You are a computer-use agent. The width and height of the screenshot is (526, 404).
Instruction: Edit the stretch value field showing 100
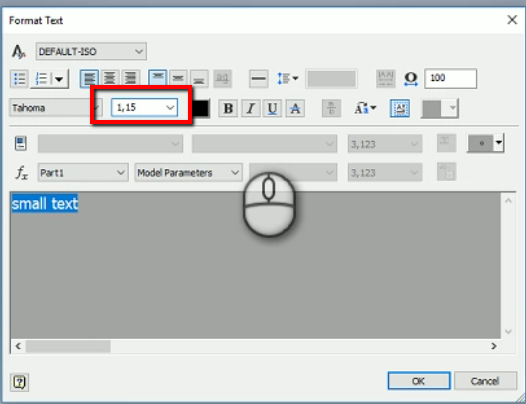click(451, 78)
